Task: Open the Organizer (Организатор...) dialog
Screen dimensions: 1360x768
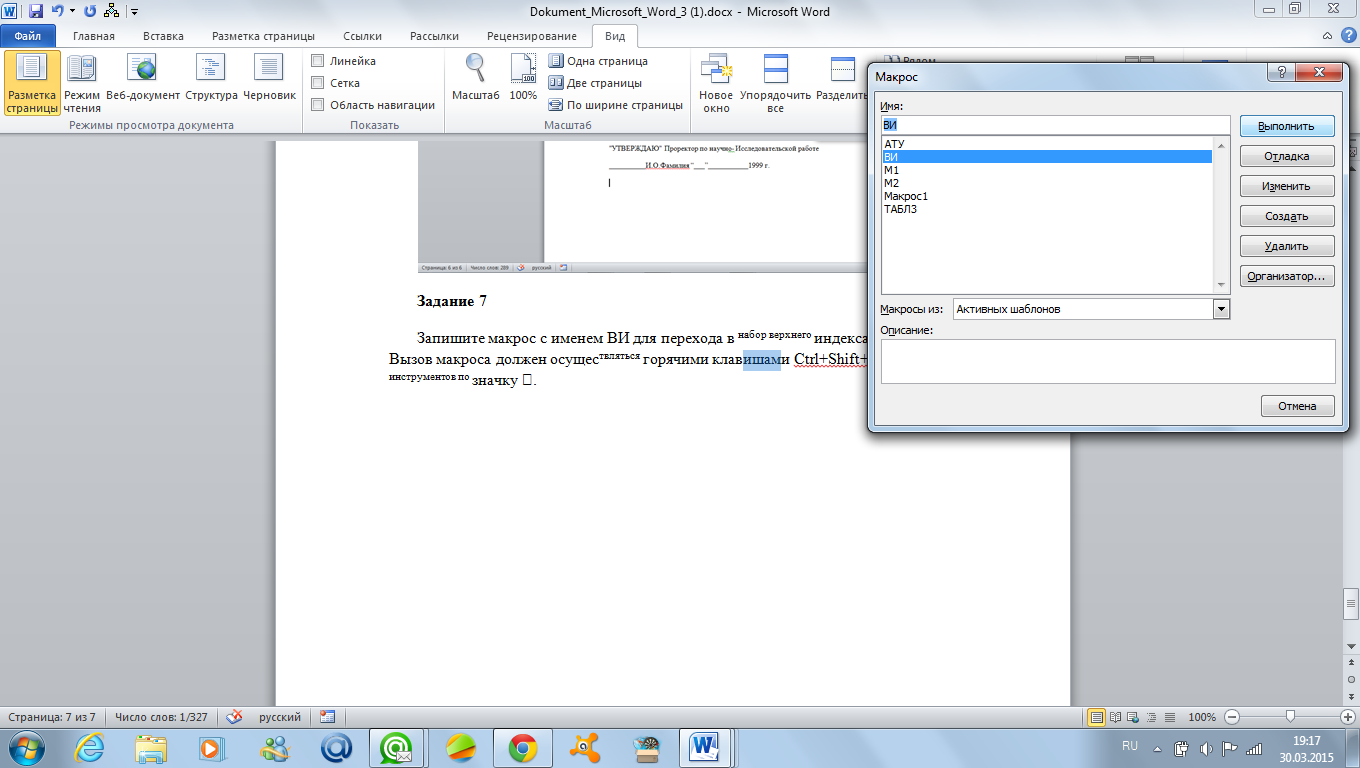Action: 1288,276
